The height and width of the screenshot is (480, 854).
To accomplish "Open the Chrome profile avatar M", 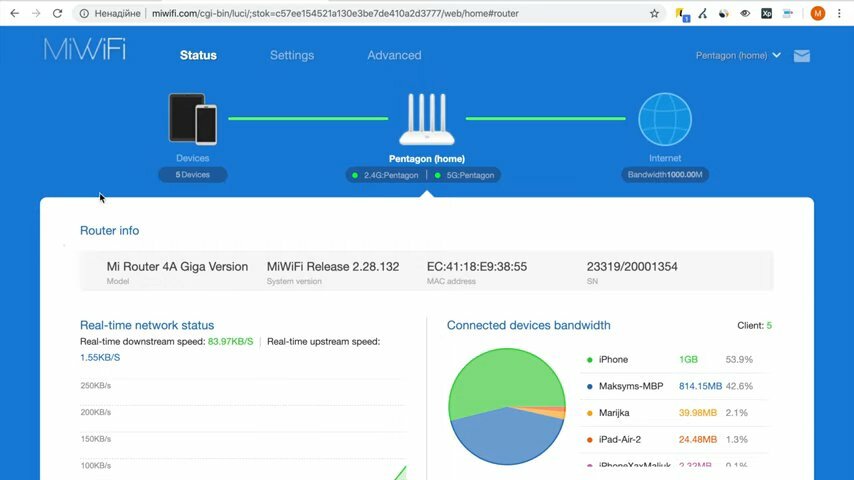I will point(818,13).
